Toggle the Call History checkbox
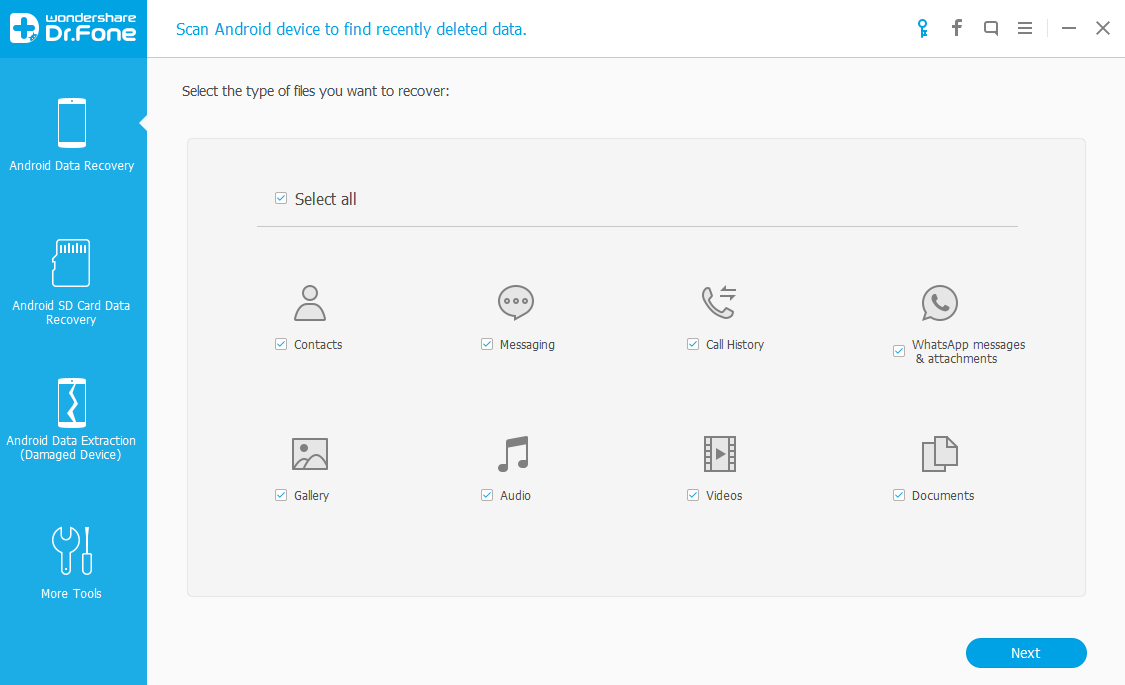 click(693, 344)
